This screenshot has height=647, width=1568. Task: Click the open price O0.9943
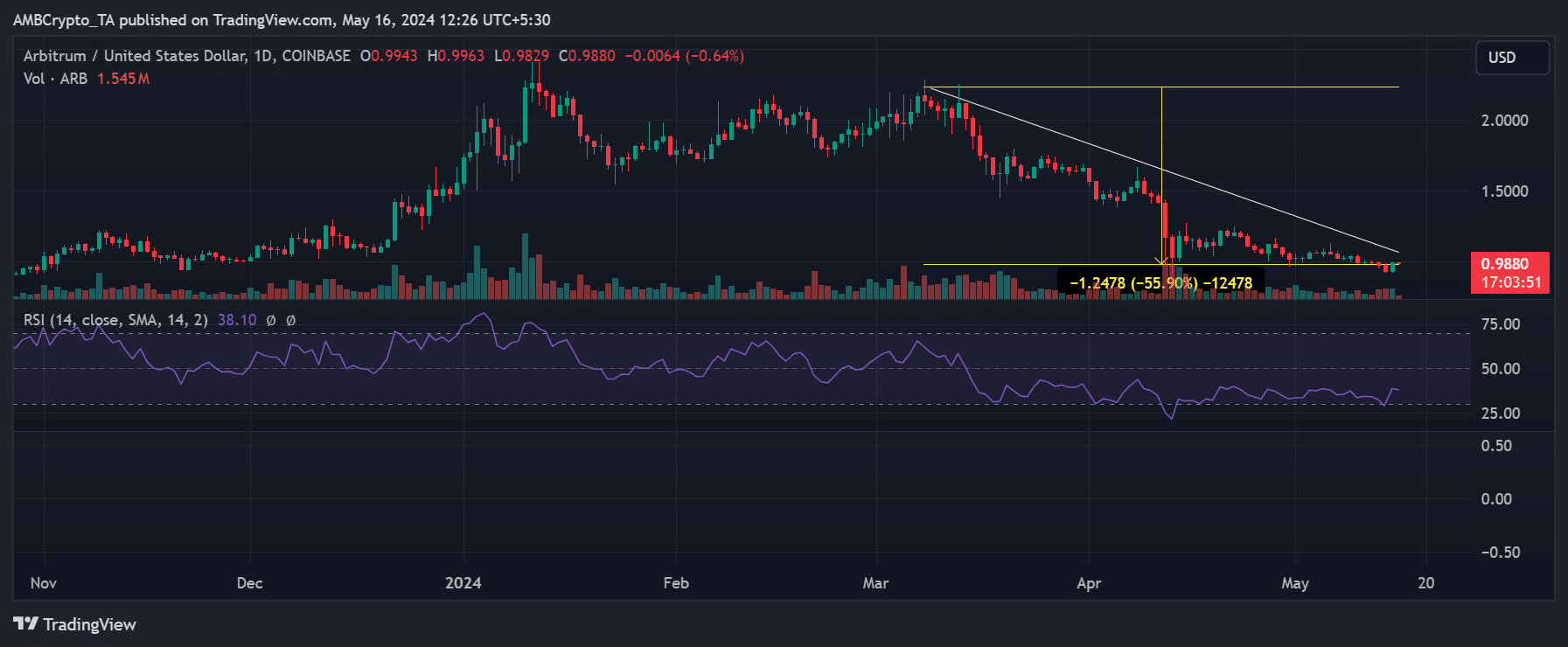tap(389, 56)
